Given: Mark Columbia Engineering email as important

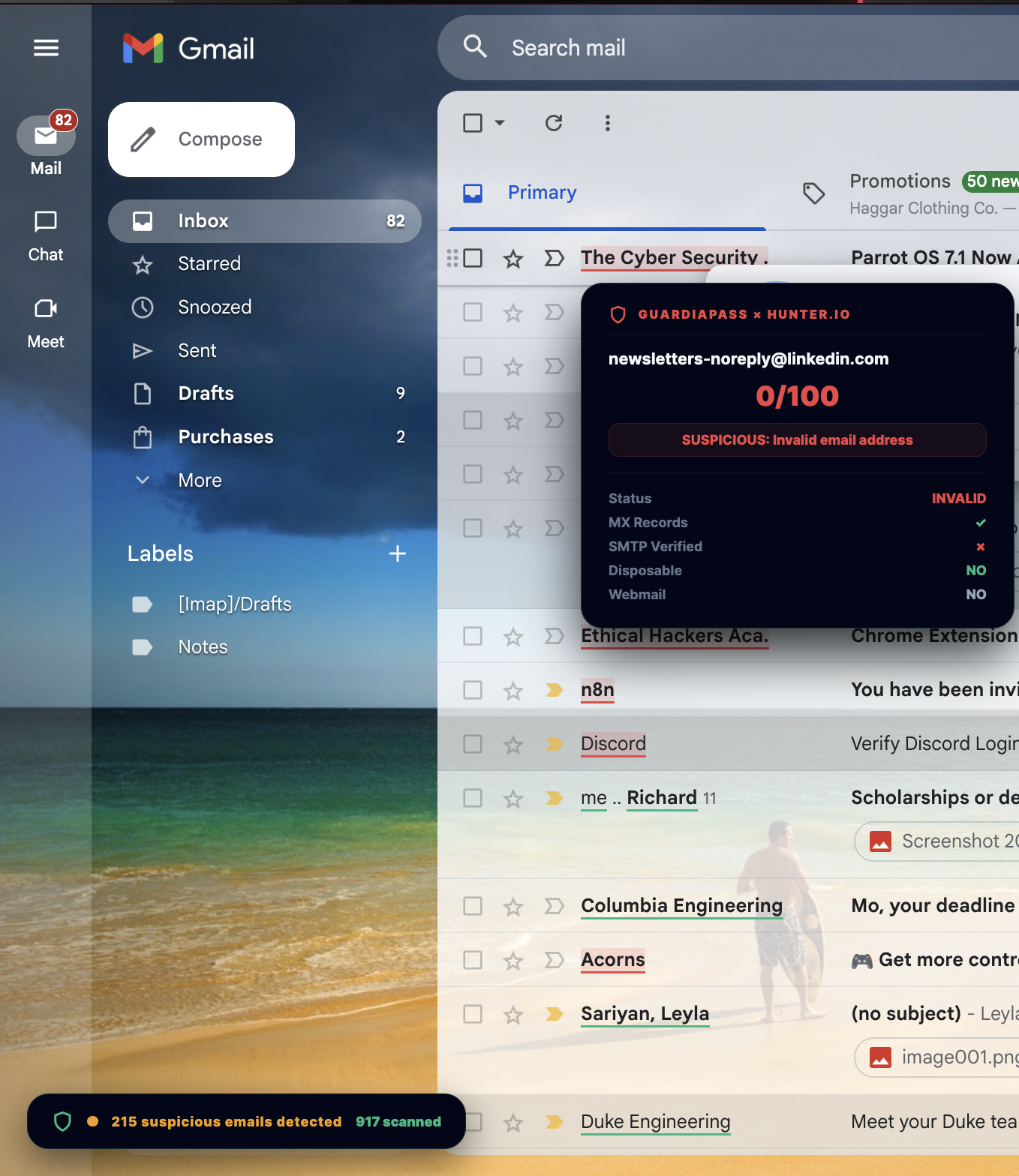Looking at the screenshot, I should (554, 907).
